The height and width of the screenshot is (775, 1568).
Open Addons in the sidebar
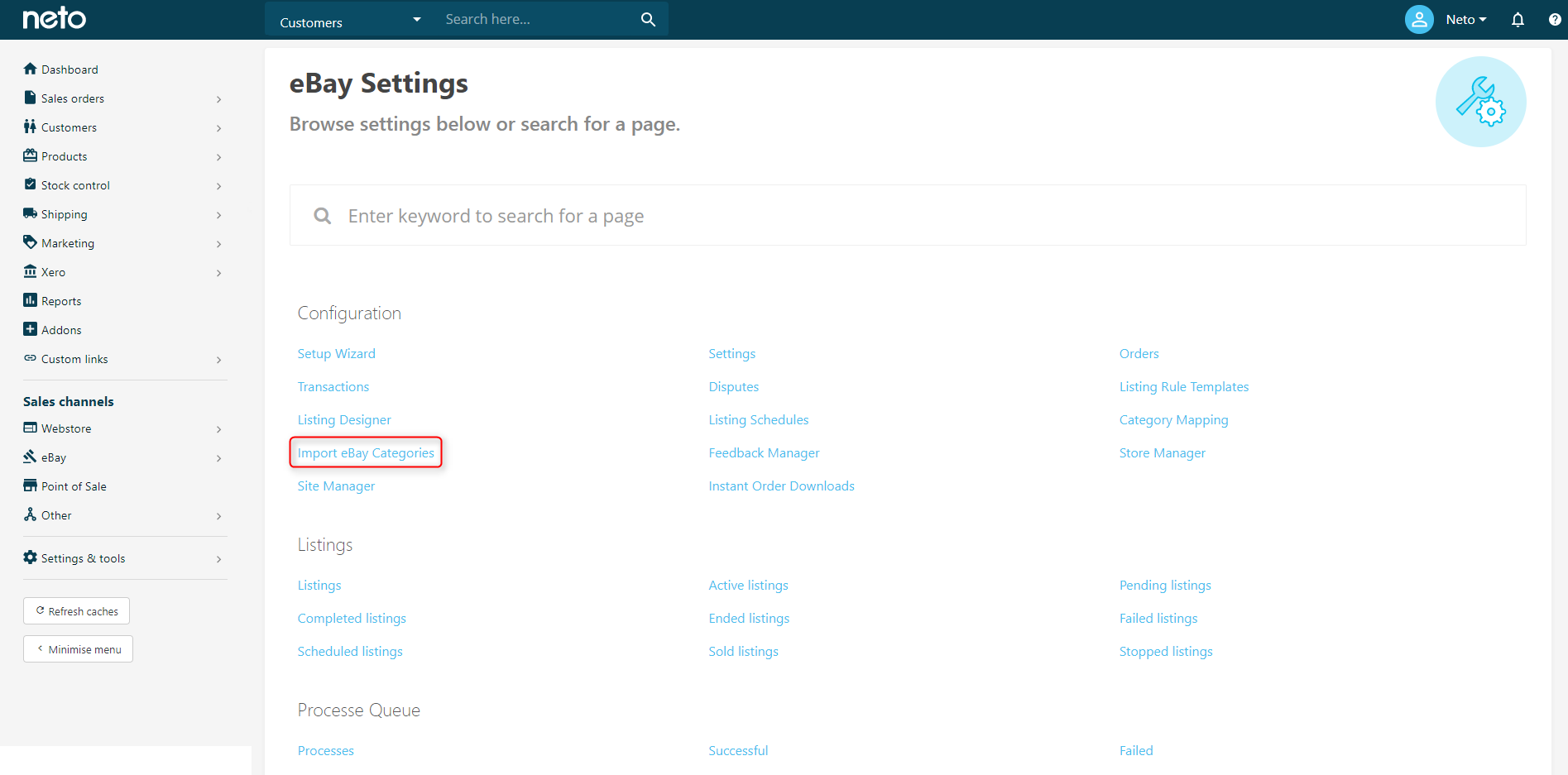[x=61, y=330]
